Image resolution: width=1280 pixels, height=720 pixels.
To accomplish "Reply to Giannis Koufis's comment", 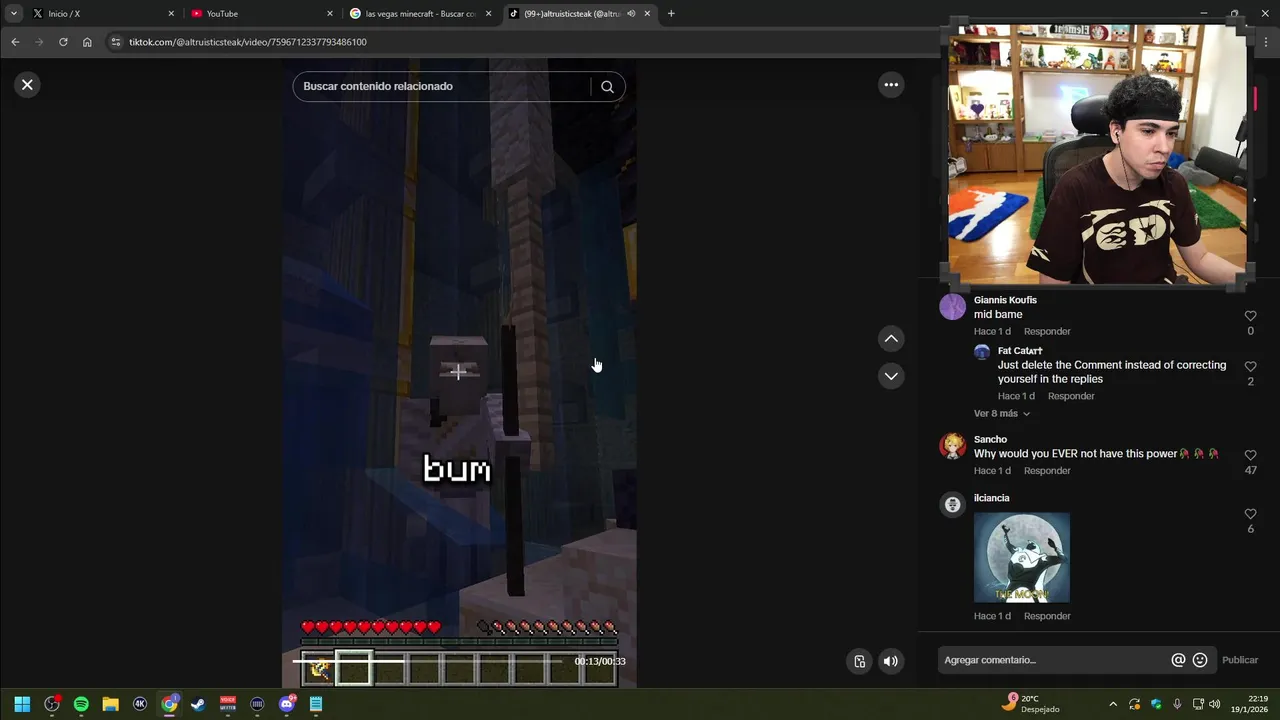I will pyautogui.click(x=1047, y=331).
